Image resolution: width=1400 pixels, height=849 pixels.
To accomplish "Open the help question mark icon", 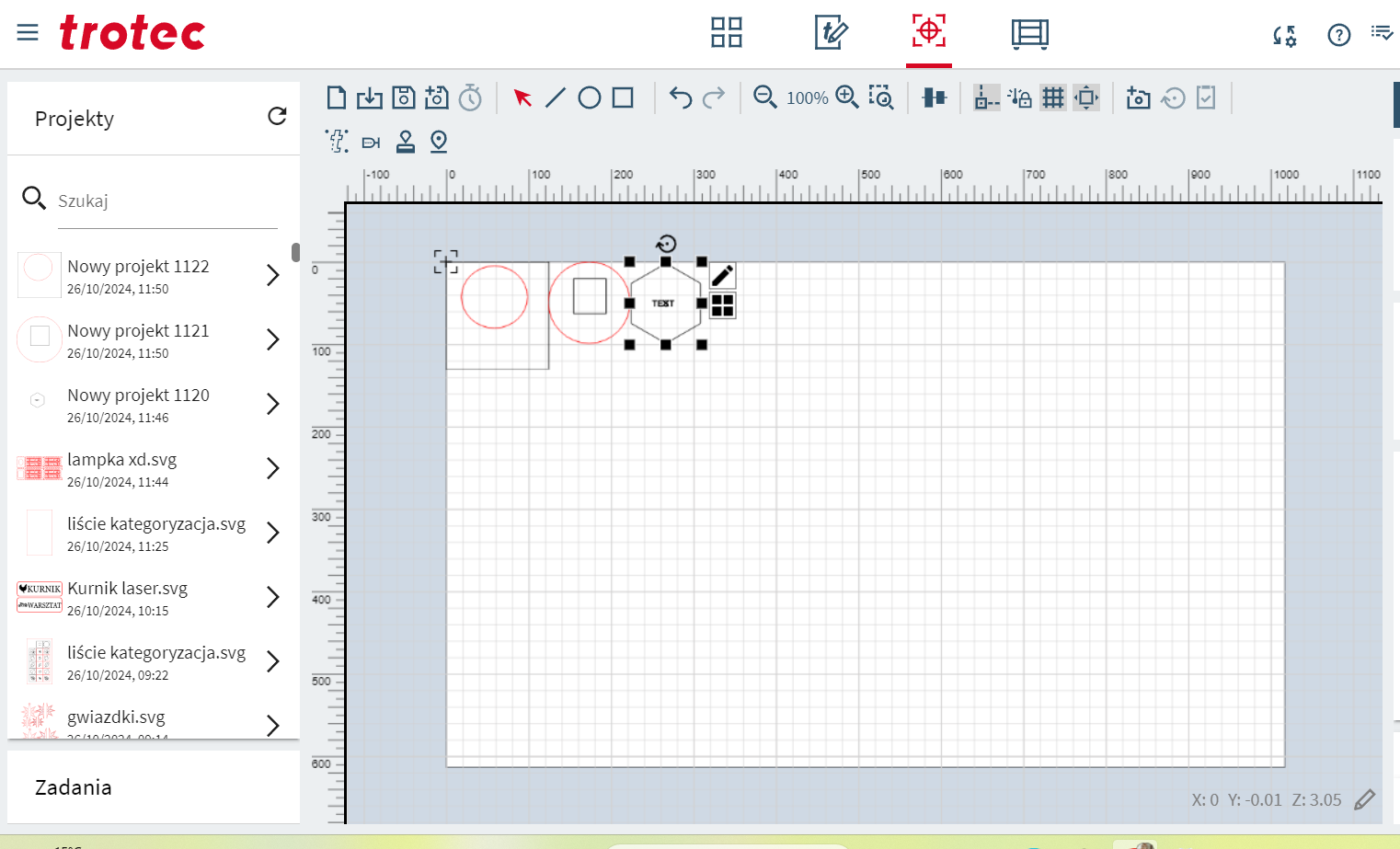I will click(x=1339, y=35).
